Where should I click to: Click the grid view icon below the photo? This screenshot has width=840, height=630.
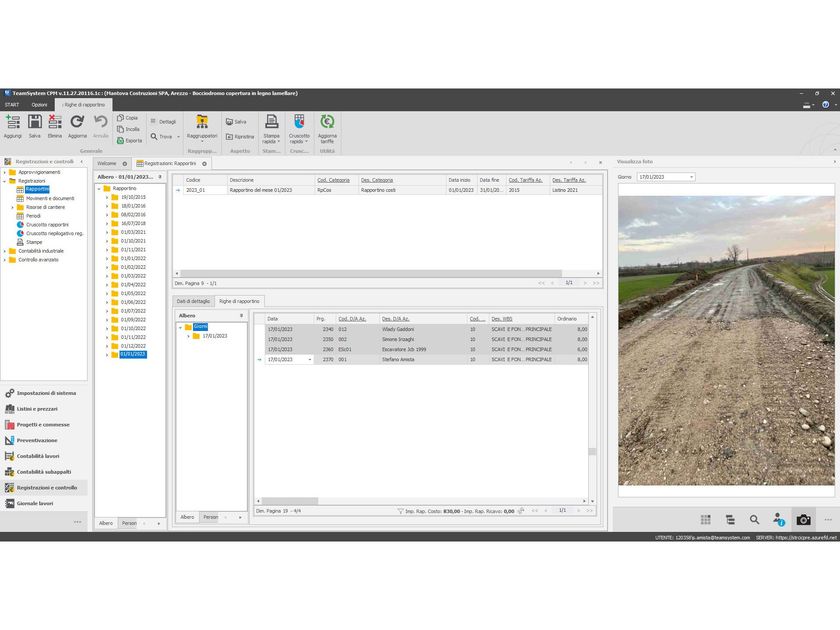tap(706, 520)
